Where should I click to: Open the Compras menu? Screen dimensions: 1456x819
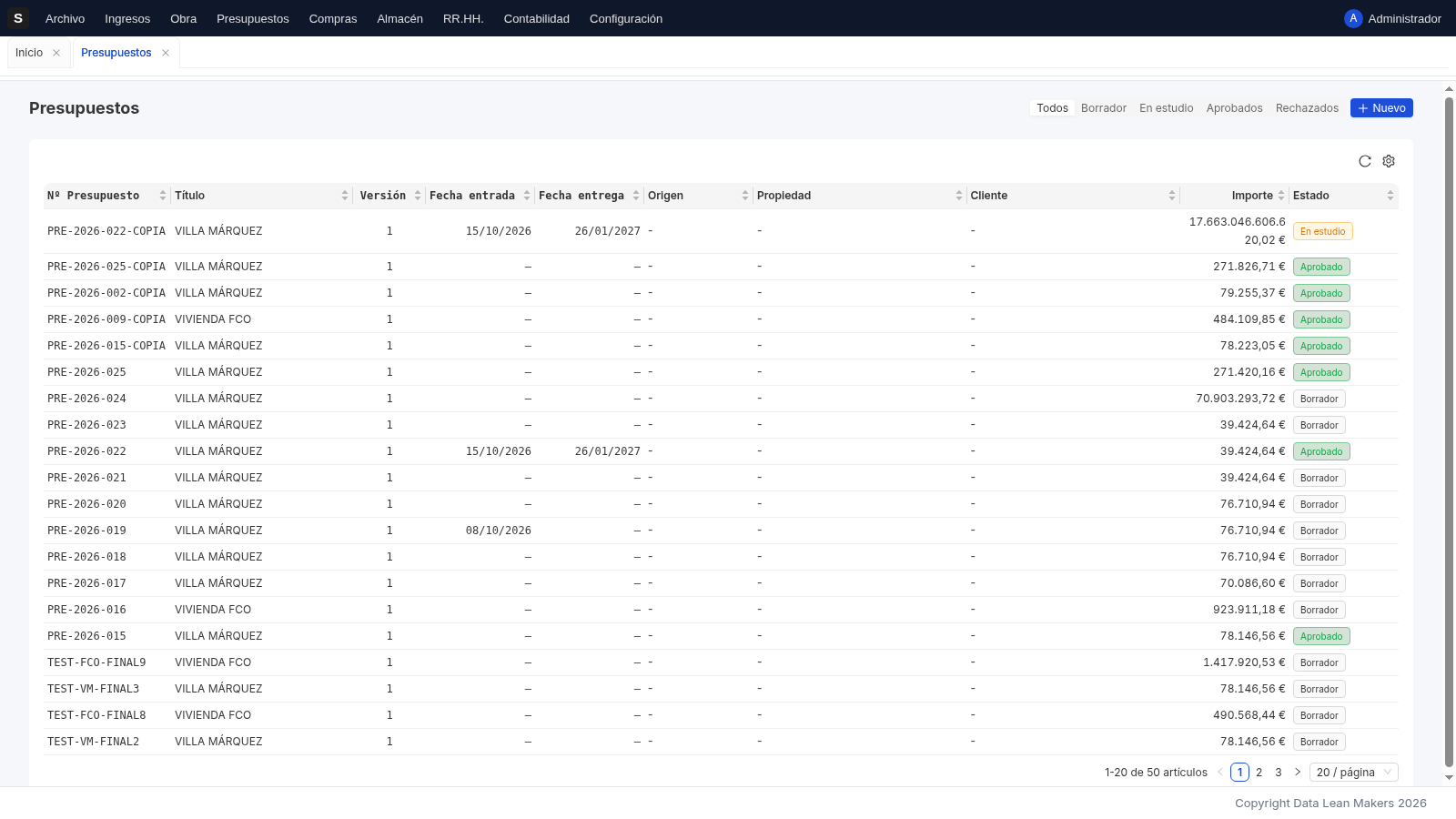pyautogui.click(x=333, y=18)
